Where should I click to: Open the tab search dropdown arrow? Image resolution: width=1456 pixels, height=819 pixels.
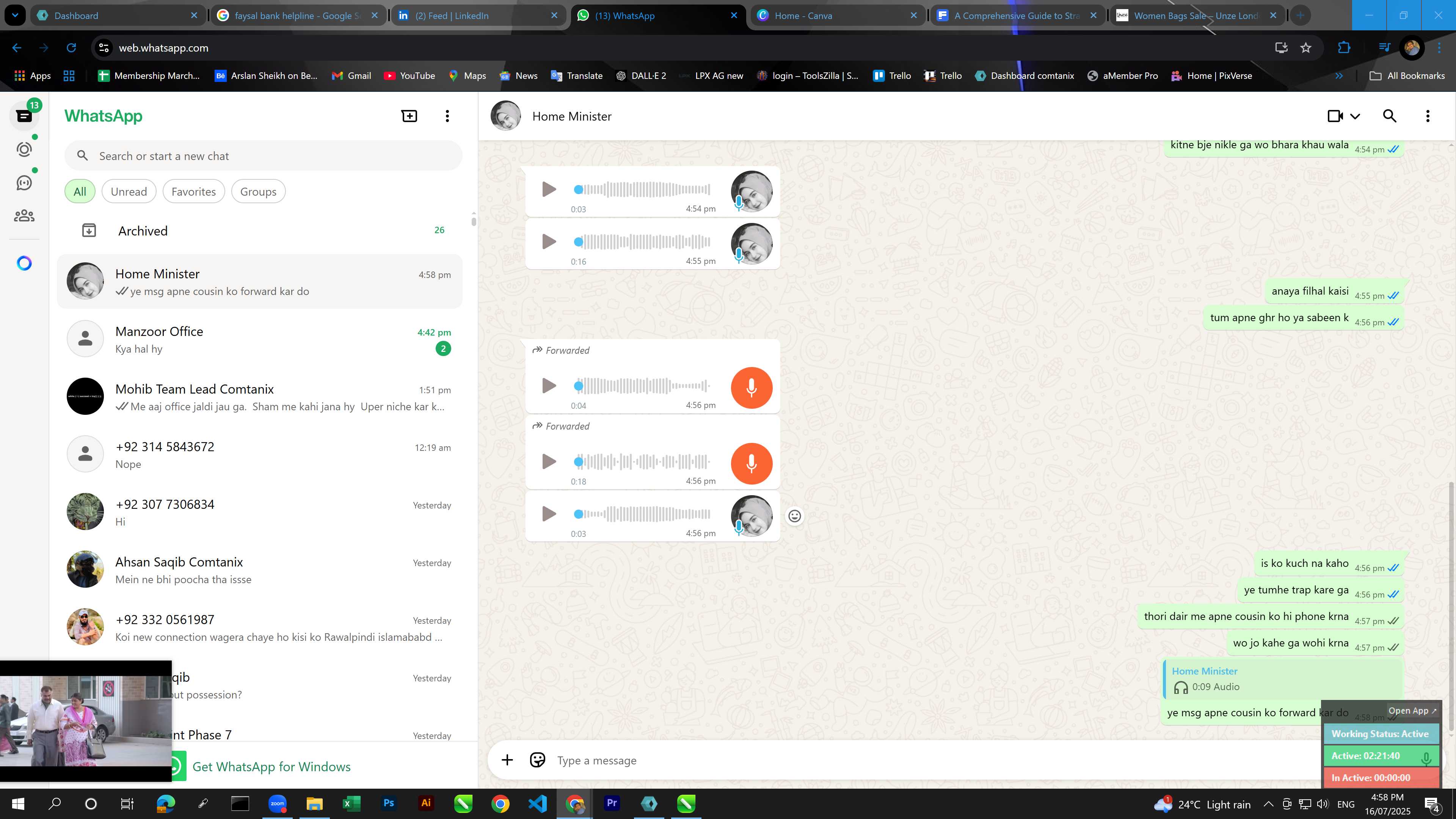click(x=15, y=15)
